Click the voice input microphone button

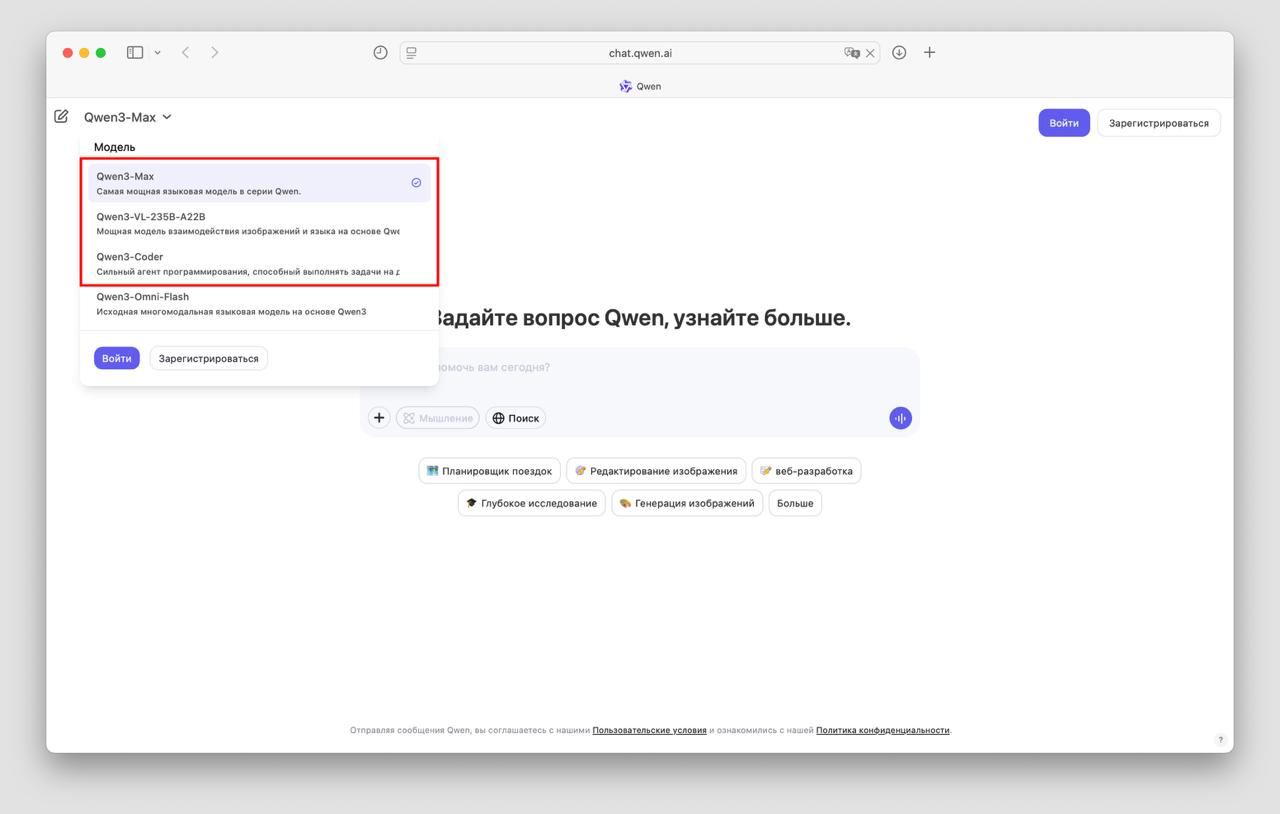(x=900, y=418)
